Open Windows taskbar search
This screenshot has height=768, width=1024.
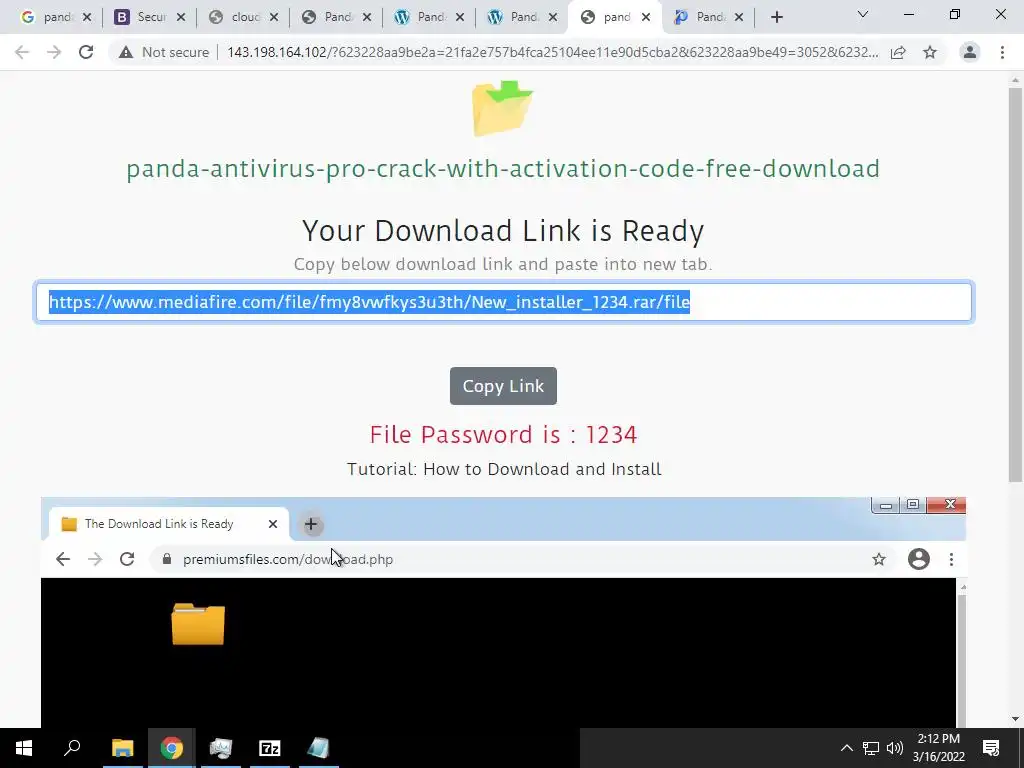(x=72, y=748)
